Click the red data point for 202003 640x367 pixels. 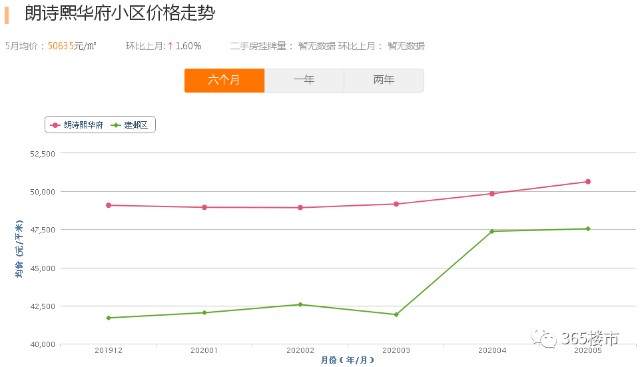tap(396, 204)
